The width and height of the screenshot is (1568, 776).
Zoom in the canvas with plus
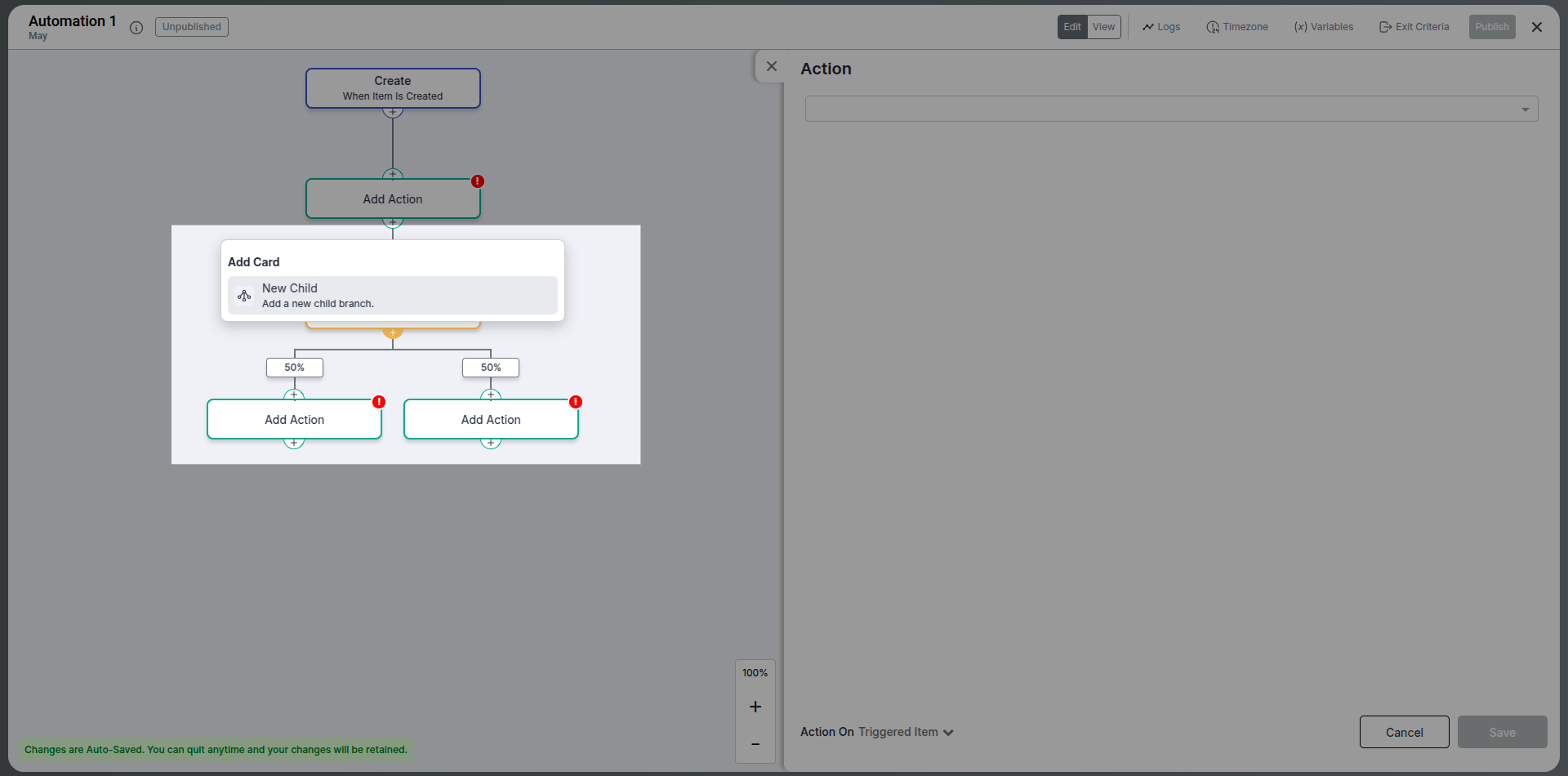[x=755, y=707]
